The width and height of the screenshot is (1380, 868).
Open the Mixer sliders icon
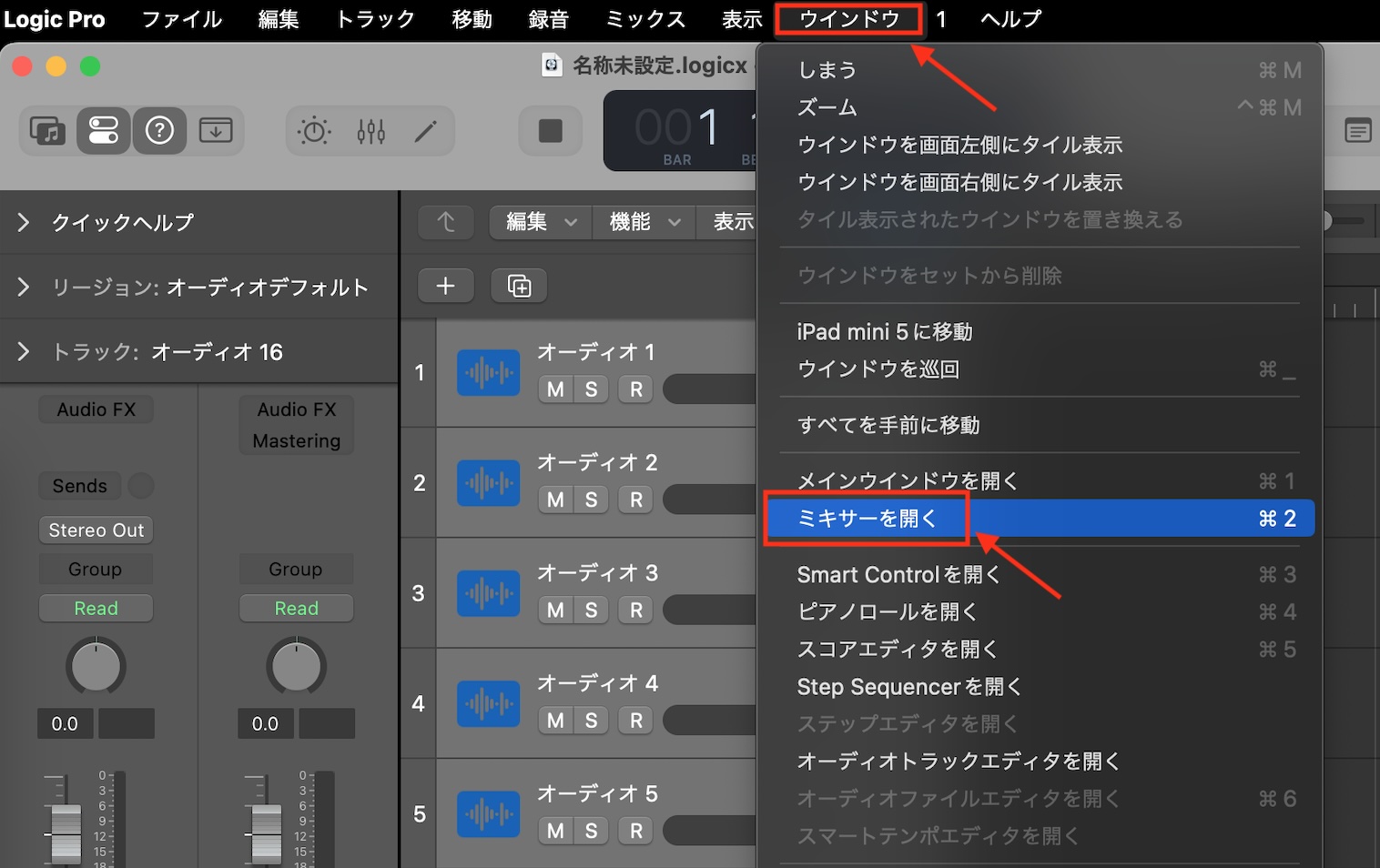click(370, 131)
